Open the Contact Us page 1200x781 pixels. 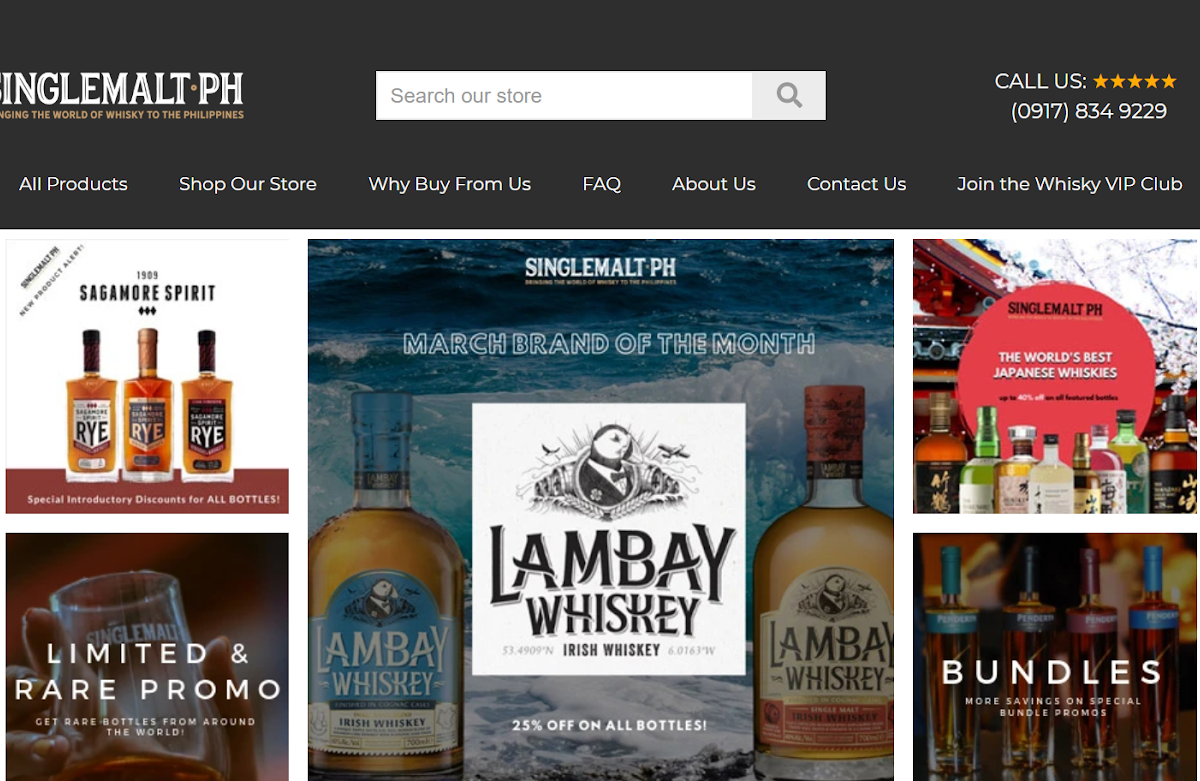[856, 184]
